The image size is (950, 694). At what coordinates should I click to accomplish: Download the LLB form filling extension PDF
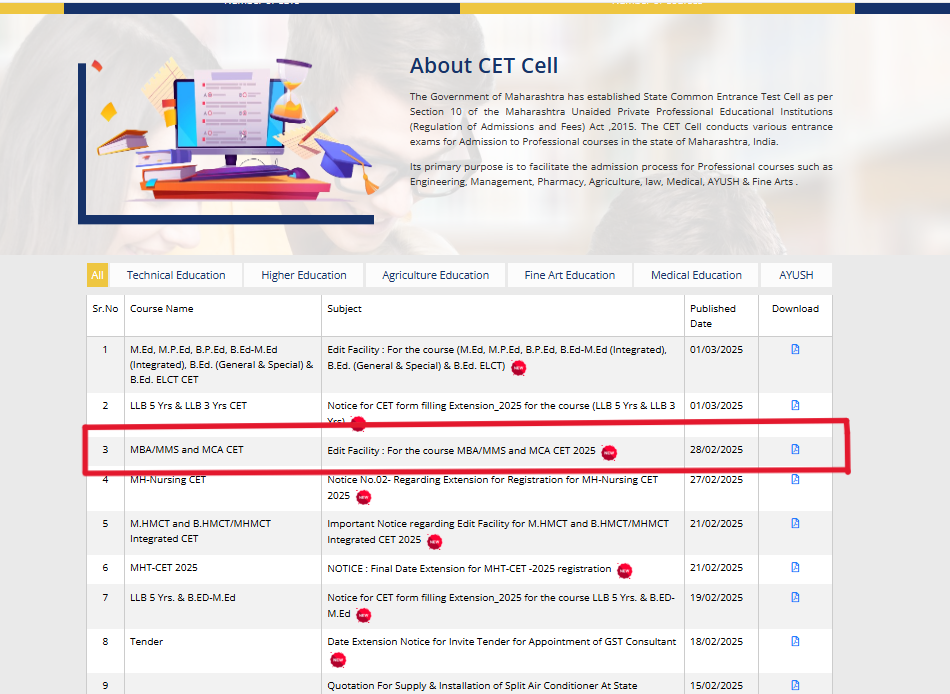click(795, 405)
